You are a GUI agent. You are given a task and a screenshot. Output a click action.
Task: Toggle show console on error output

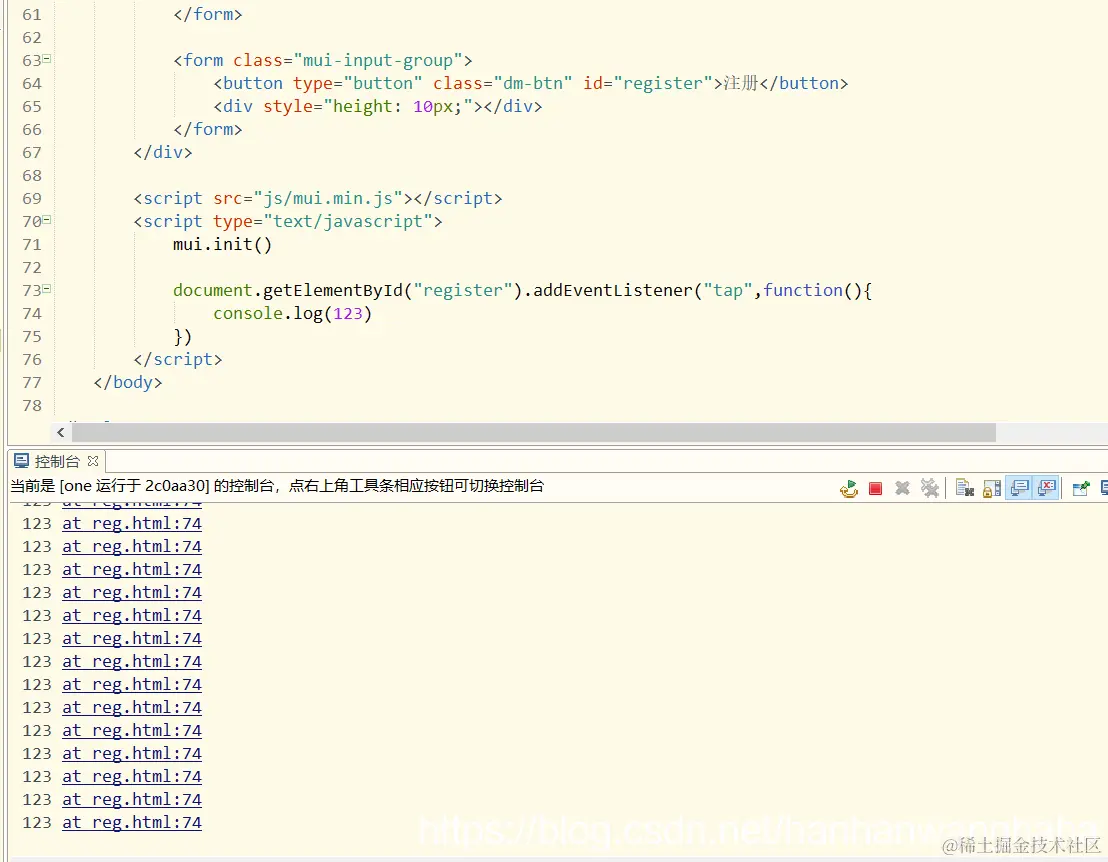[x=1047, y=488]
